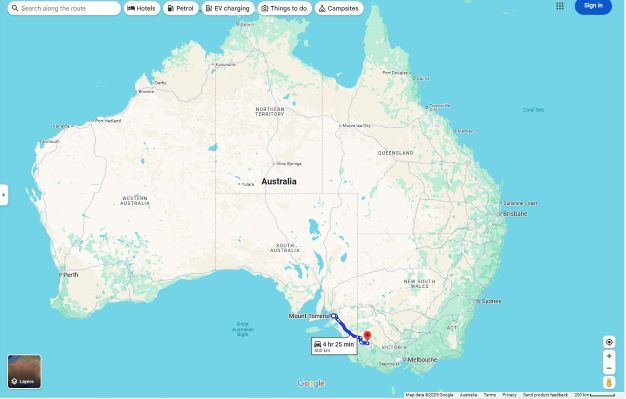
Task: Zoom out with the minus button
Action: coord(609,368)
